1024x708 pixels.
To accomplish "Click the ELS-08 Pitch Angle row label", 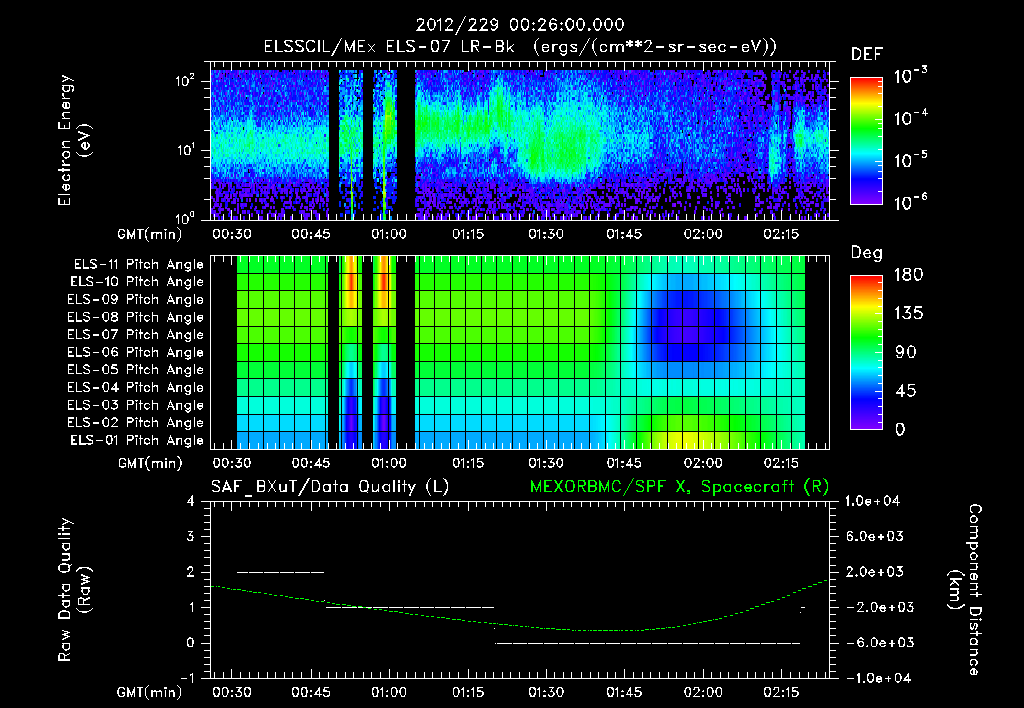I will tap(135, 317).
